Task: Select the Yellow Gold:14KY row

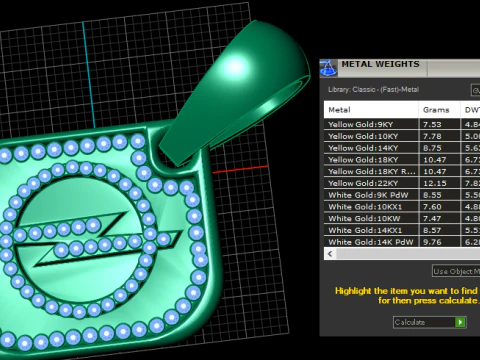Action: click(402, 148)
